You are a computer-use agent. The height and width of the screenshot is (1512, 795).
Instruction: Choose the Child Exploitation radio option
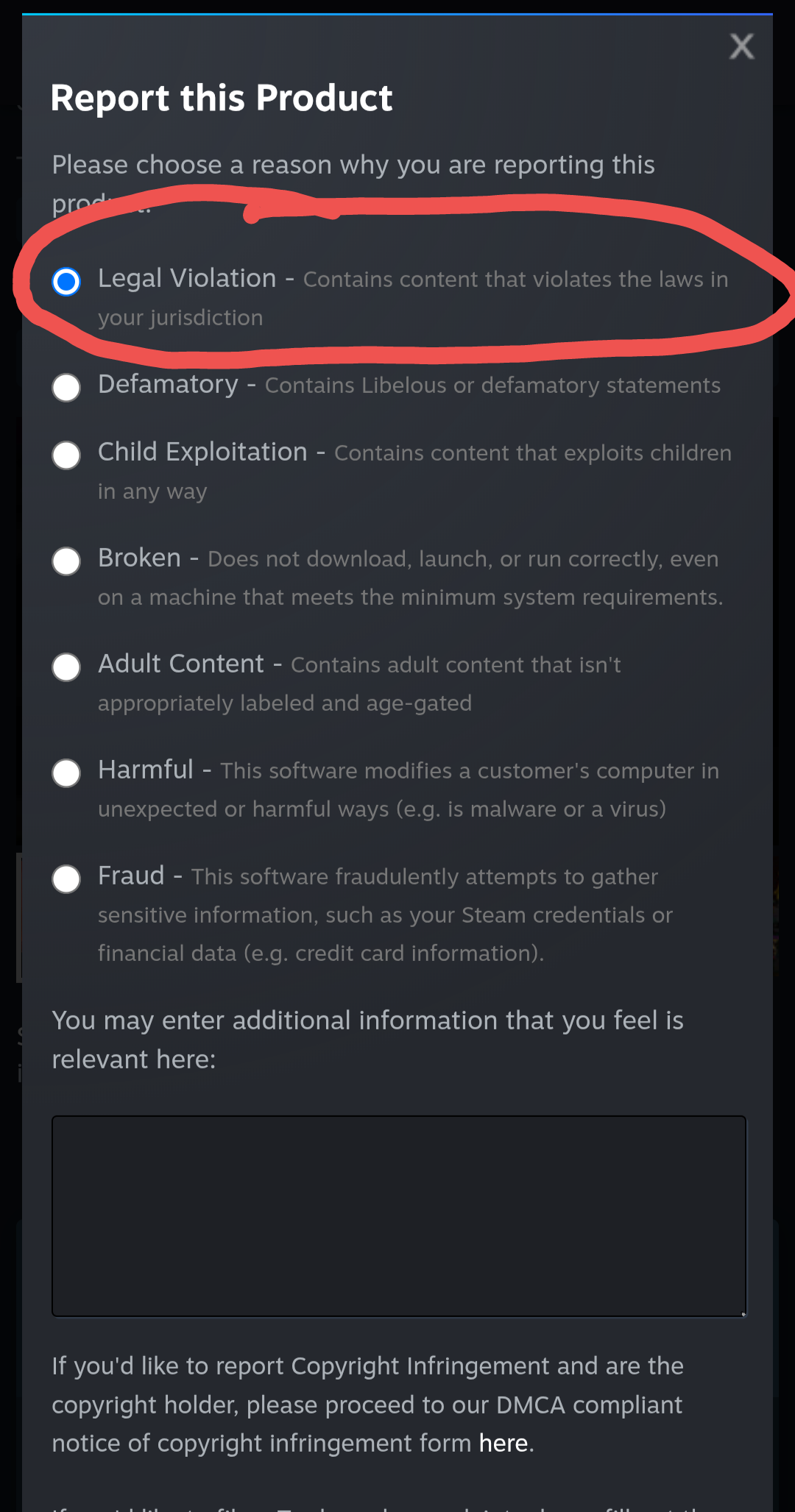[66, 455]
